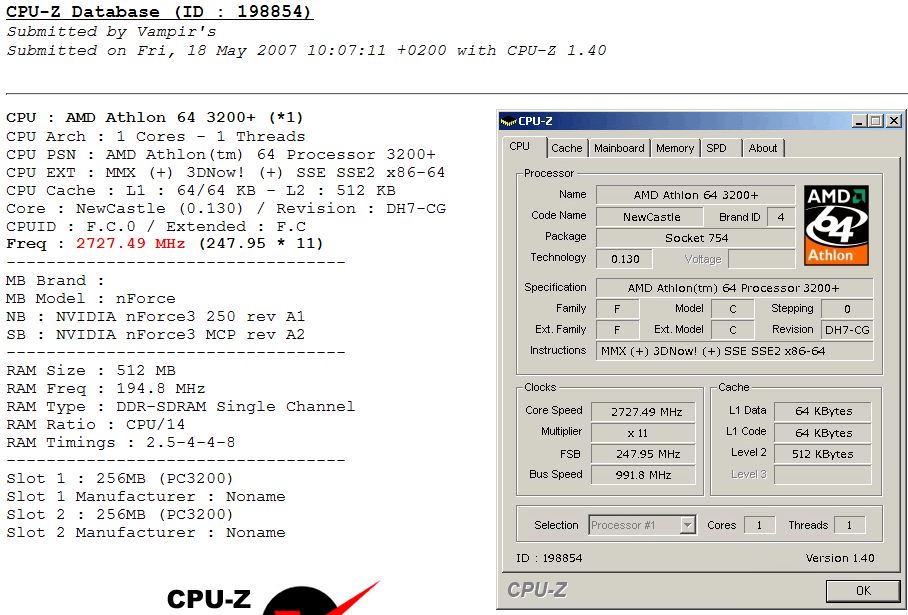Click the AMD Athlon 64 logo

click(836, 225)
